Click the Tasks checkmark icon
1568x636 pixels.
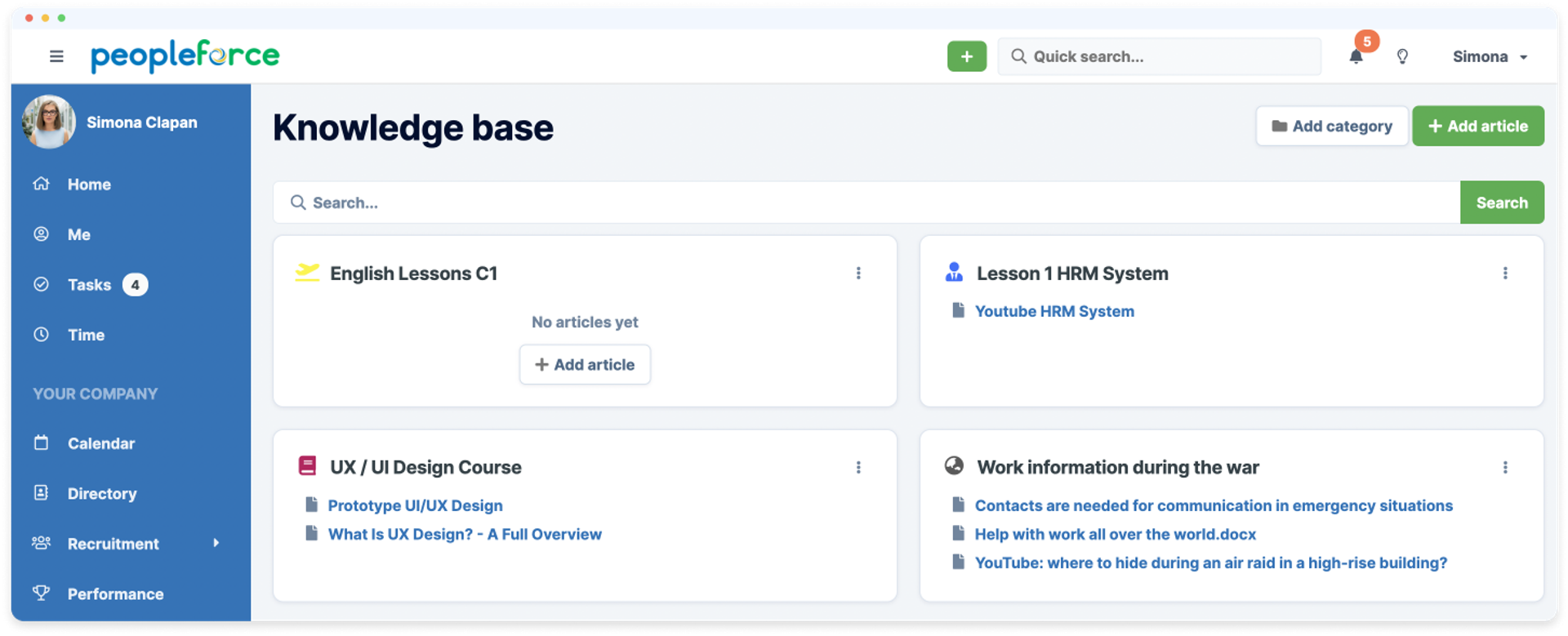41,284
